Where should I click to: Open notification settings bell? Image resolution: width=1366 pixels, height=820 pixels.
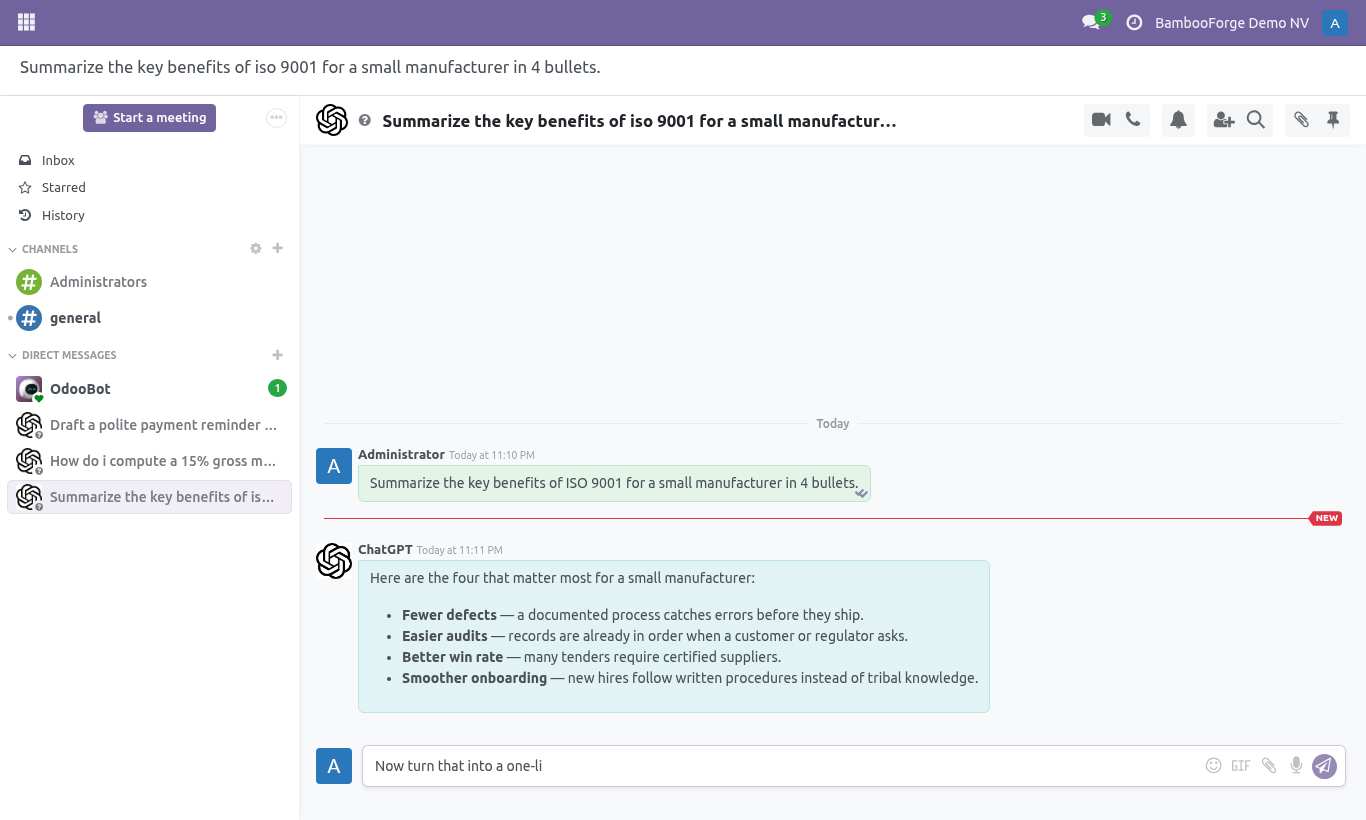point(1179,120)
